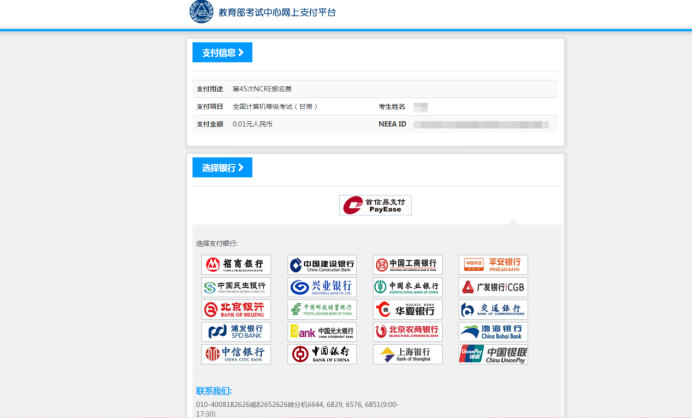This screenshot has height=418, width=692.
Task: Select Guangfa Bank CGB logo
Action: 493,287
